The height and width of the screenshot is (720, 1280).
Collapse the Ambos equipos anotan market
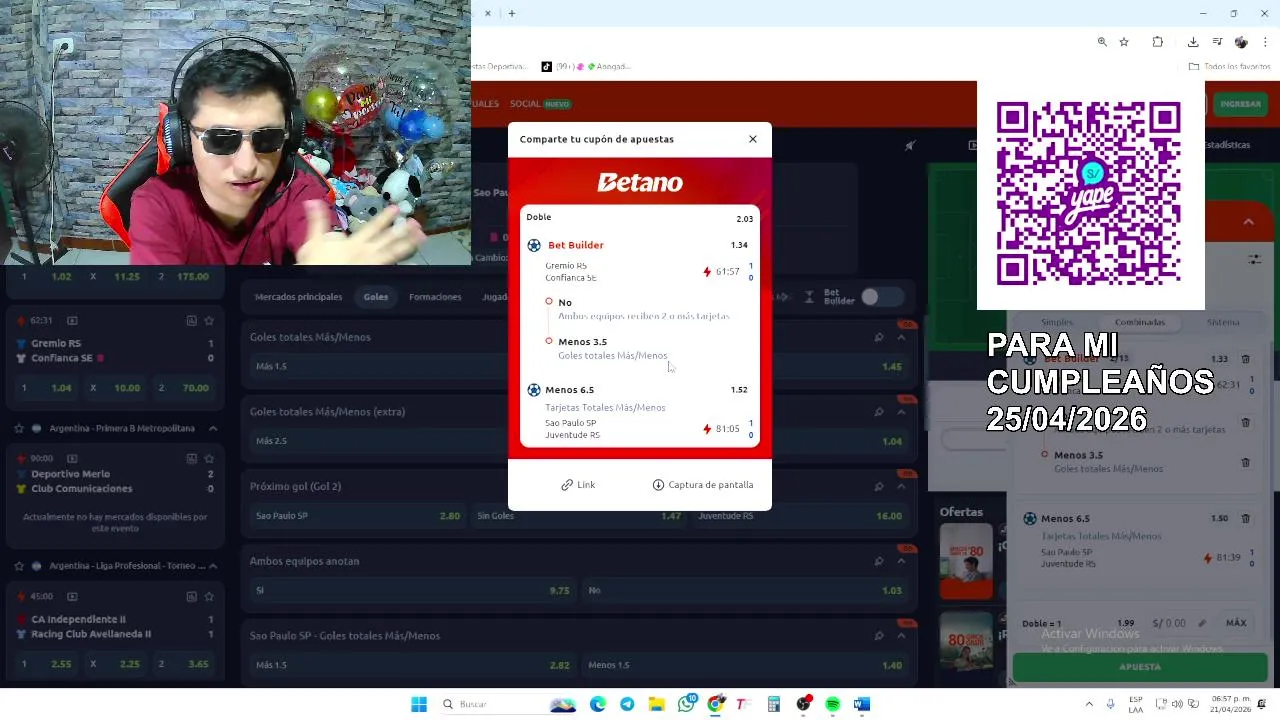pyautogui.click(x=901, y=561)
